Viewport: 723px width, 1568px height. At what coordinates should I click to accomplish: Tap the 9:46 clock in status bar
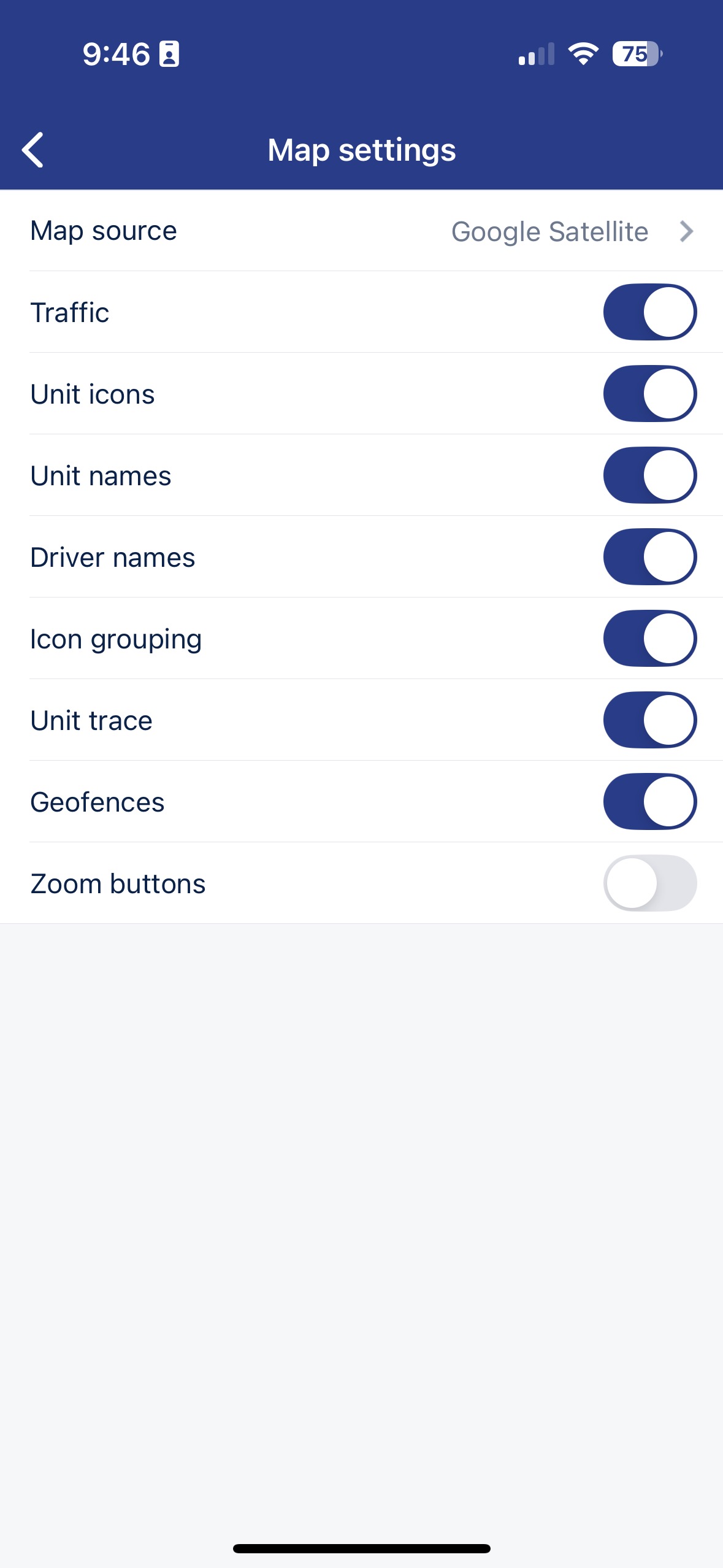116,54
